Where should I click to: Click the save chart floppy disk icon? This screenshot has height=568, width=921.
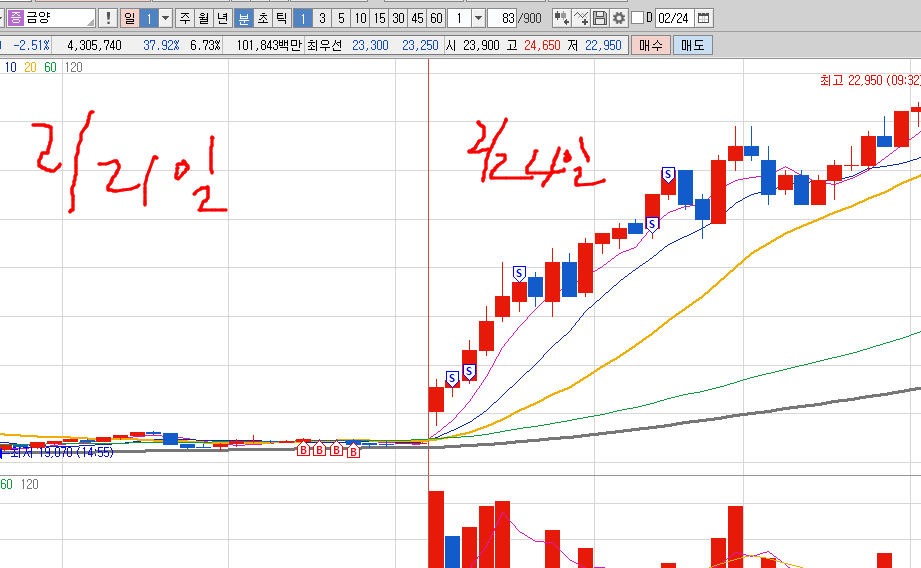tap(600, 18)
